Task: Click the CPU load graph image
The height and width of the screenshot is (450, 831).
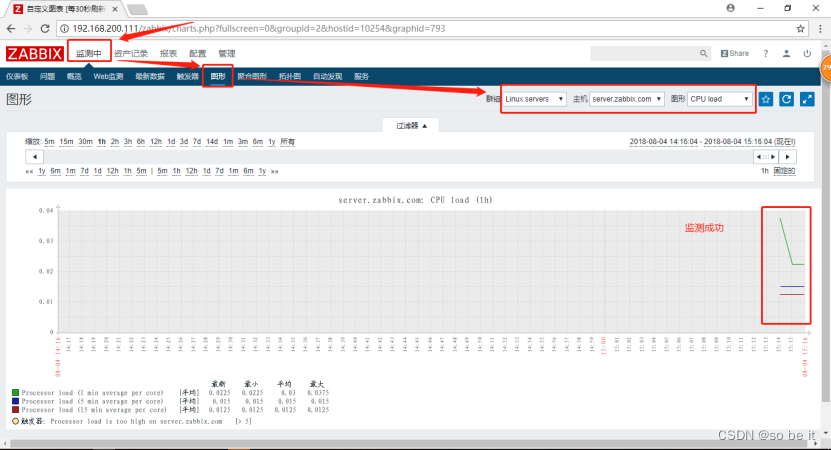Action: click(411, 310)
